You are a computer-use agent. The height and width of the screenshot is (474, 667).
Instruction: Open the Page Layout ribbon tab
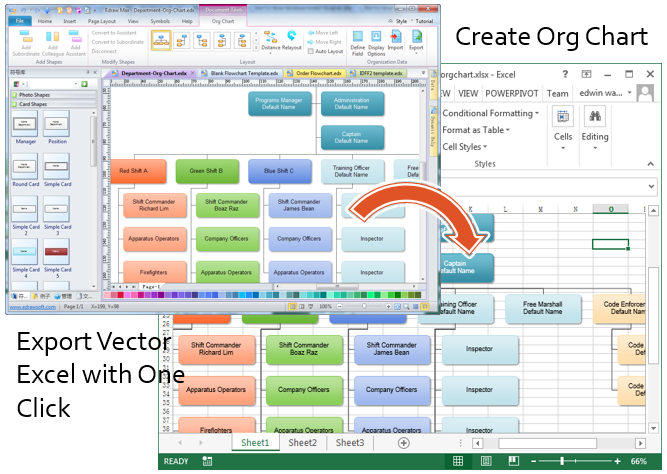click(102, 21)
